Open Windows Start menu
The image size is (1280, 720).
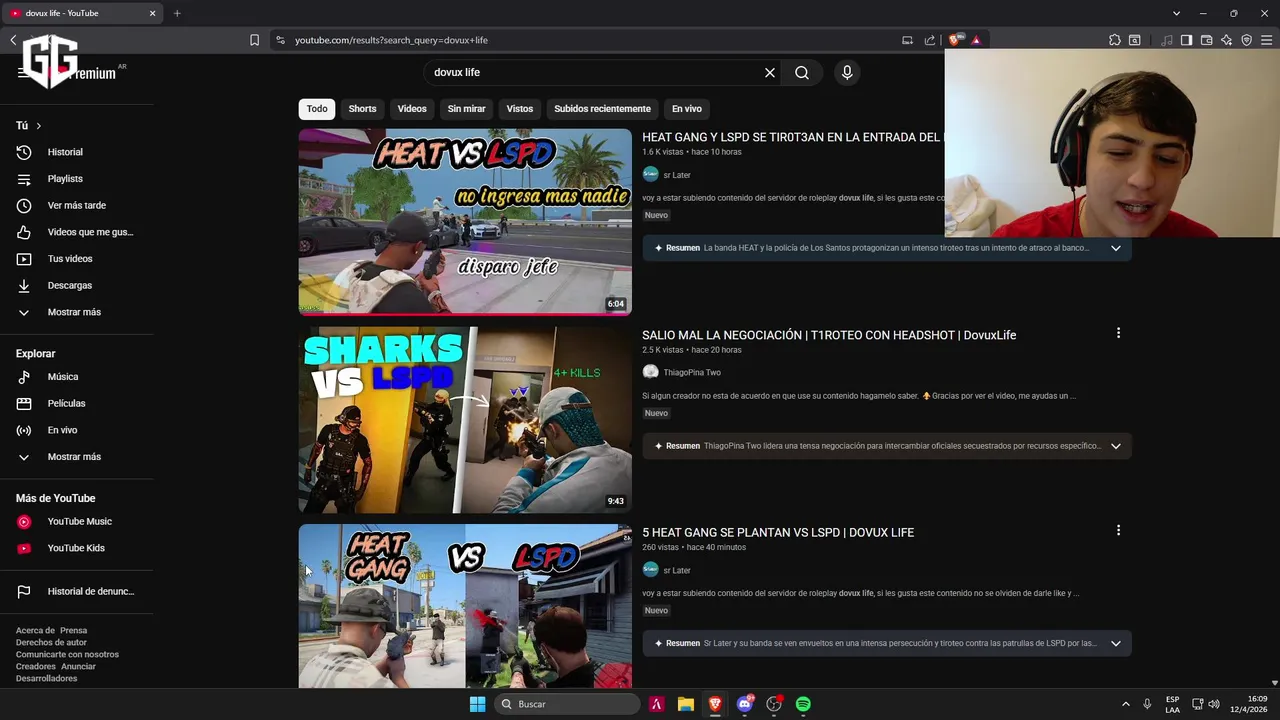[477, 704]
